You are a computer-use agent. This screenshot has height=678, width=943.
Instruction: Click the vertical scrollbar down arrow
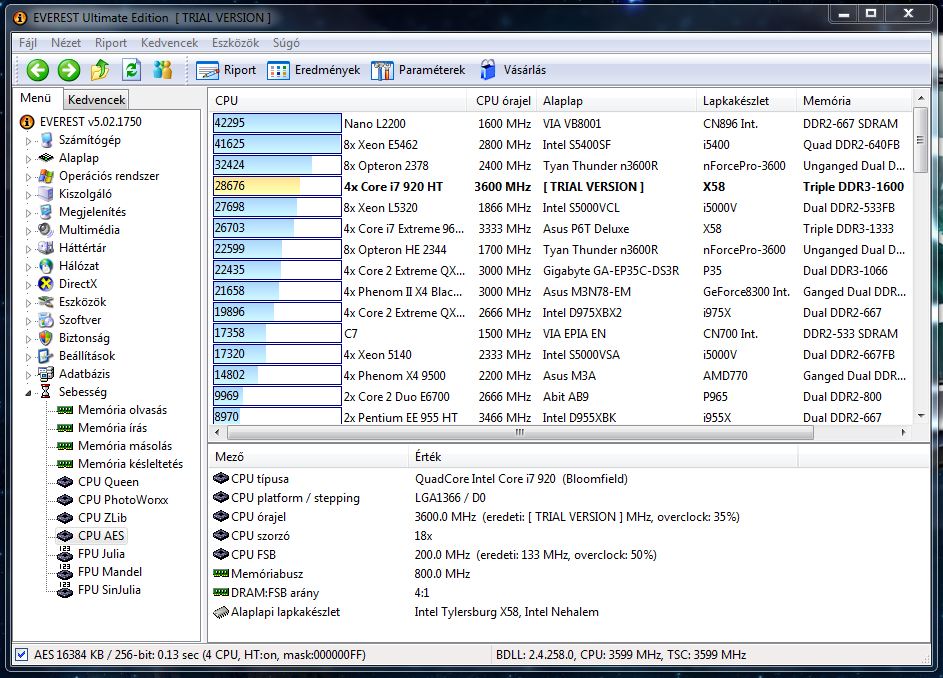click(921, 416)
